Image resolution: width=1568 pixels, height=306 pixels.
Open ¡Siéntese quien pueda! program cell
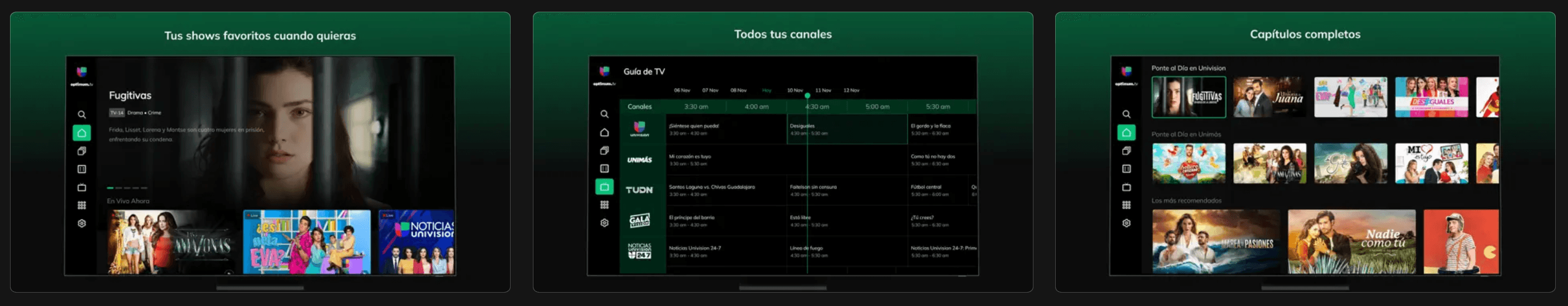(726, 129)
